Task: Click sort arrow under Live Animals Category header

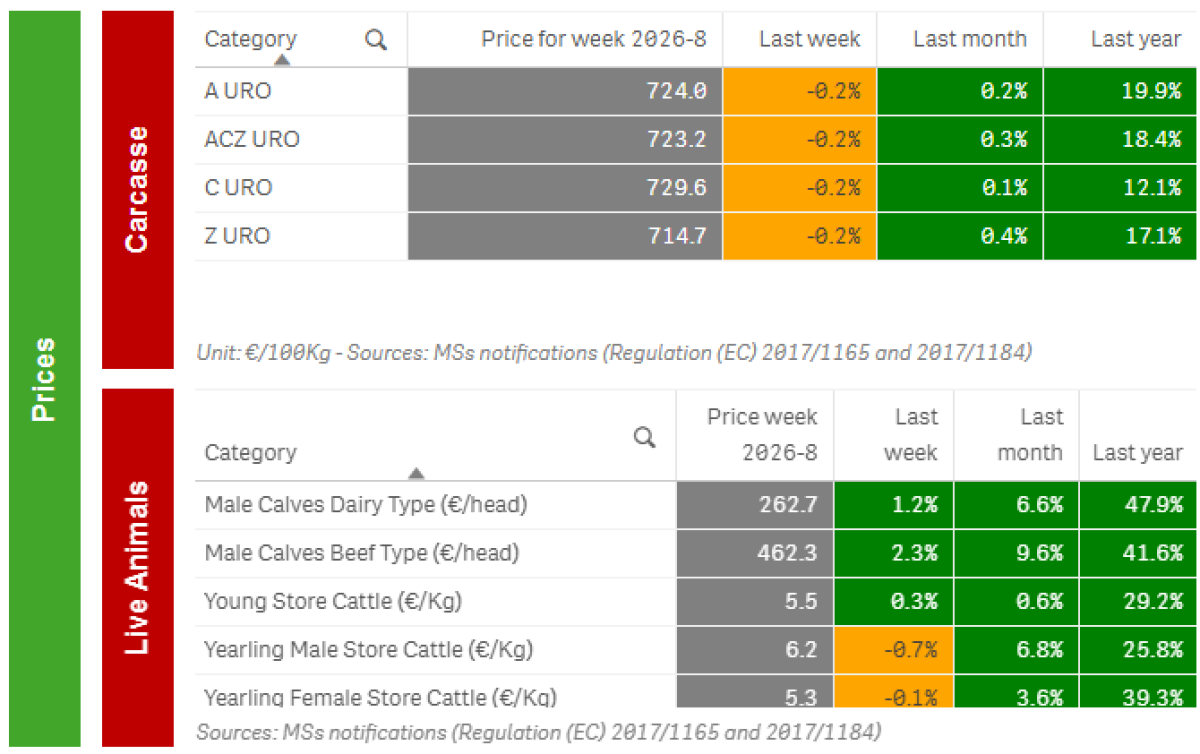Action: click(x=417, y=473)
